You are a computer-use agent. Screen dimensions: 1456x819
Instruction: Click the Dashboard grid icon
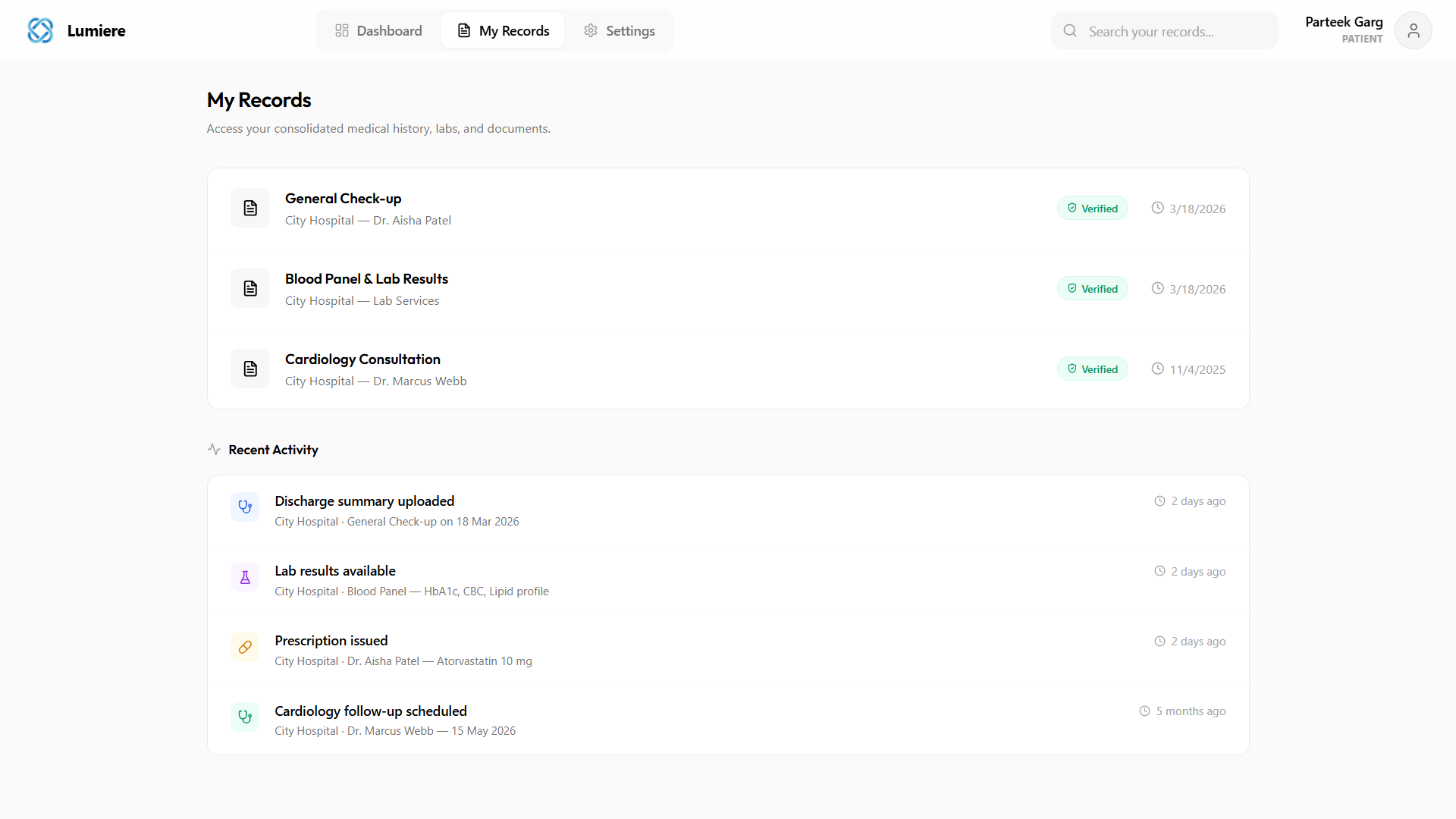point(342,30)
